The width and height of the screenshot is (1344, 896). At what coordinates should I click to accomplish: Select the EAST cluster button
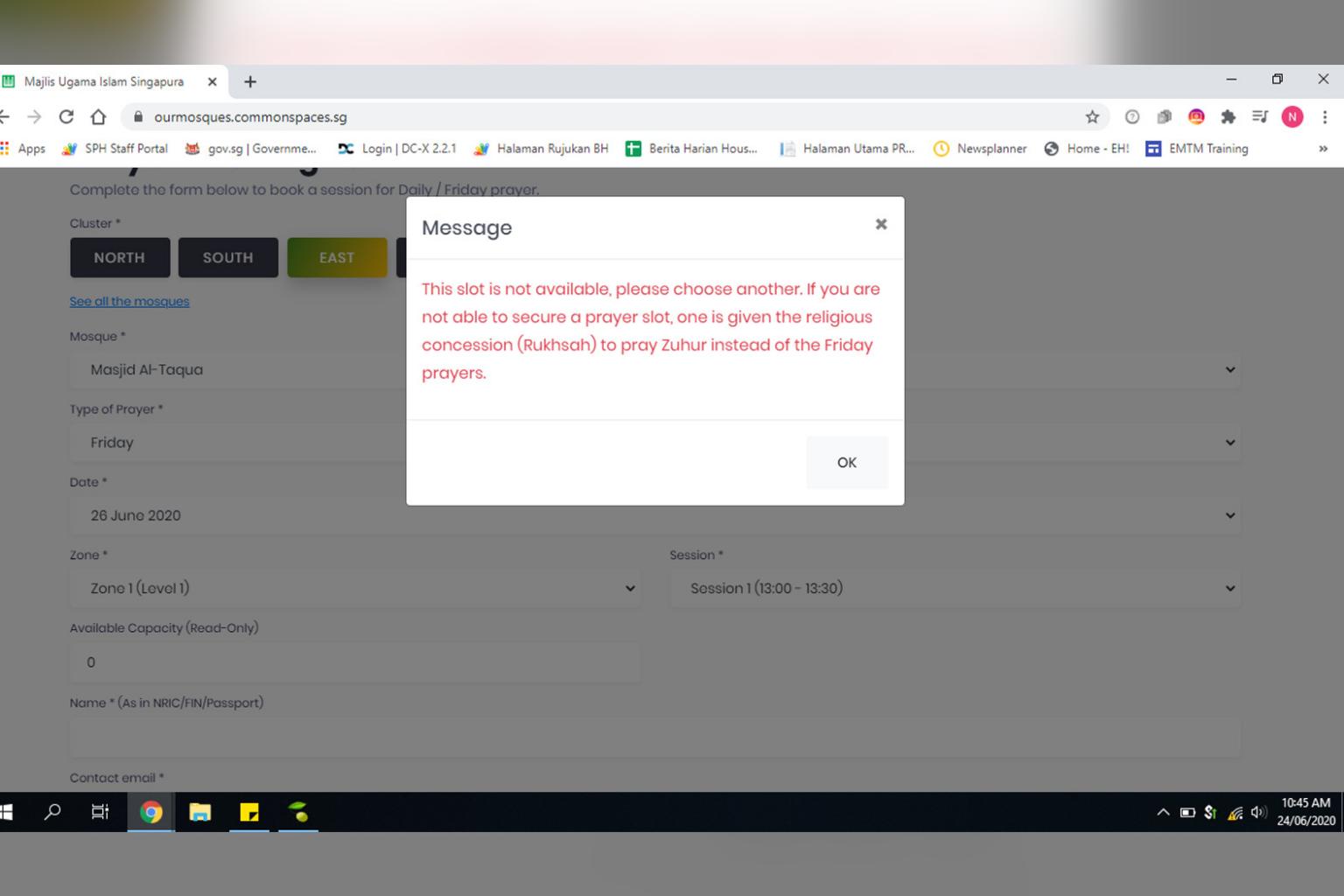pyautogui.click(x=337, y=257)
